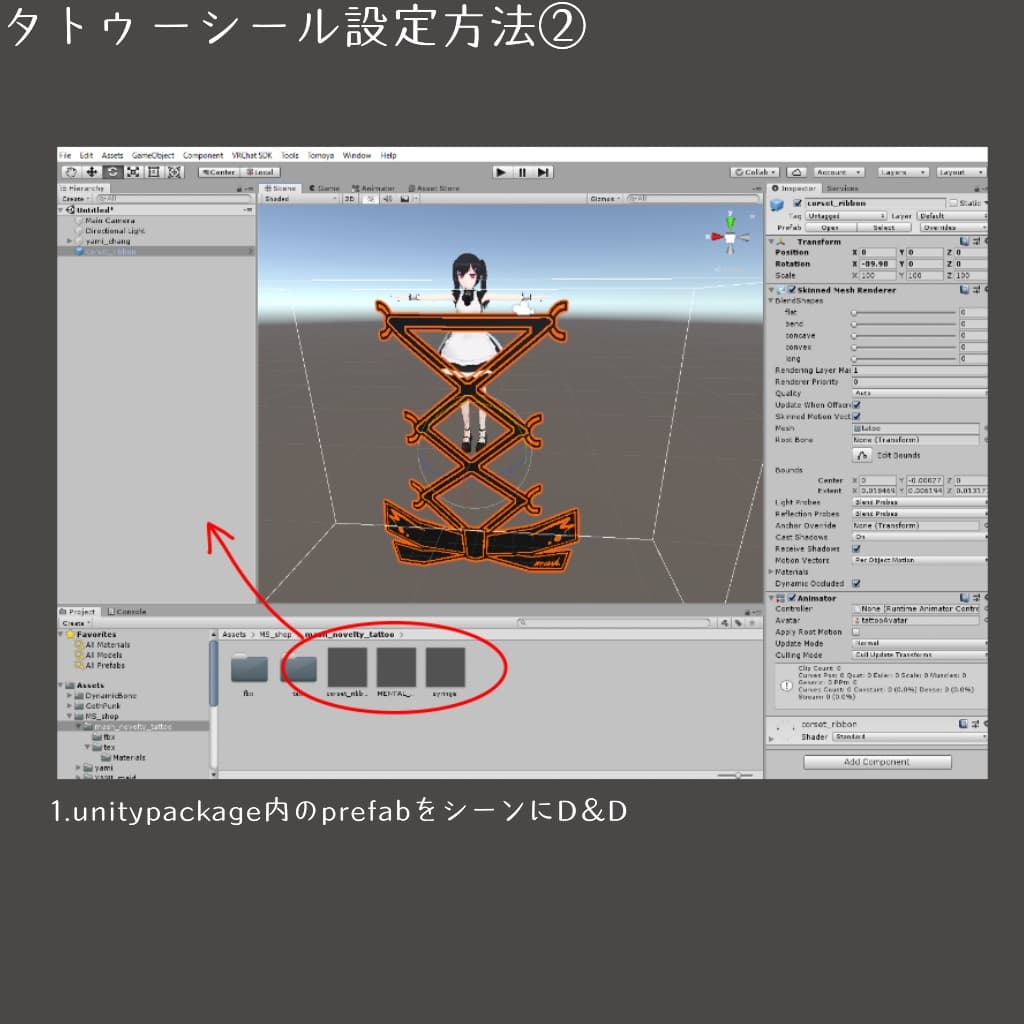This screenshot has height=1024, width=1024.
Task: Toggle the Update When Offscreen checkbox
Action: point(857,404)
